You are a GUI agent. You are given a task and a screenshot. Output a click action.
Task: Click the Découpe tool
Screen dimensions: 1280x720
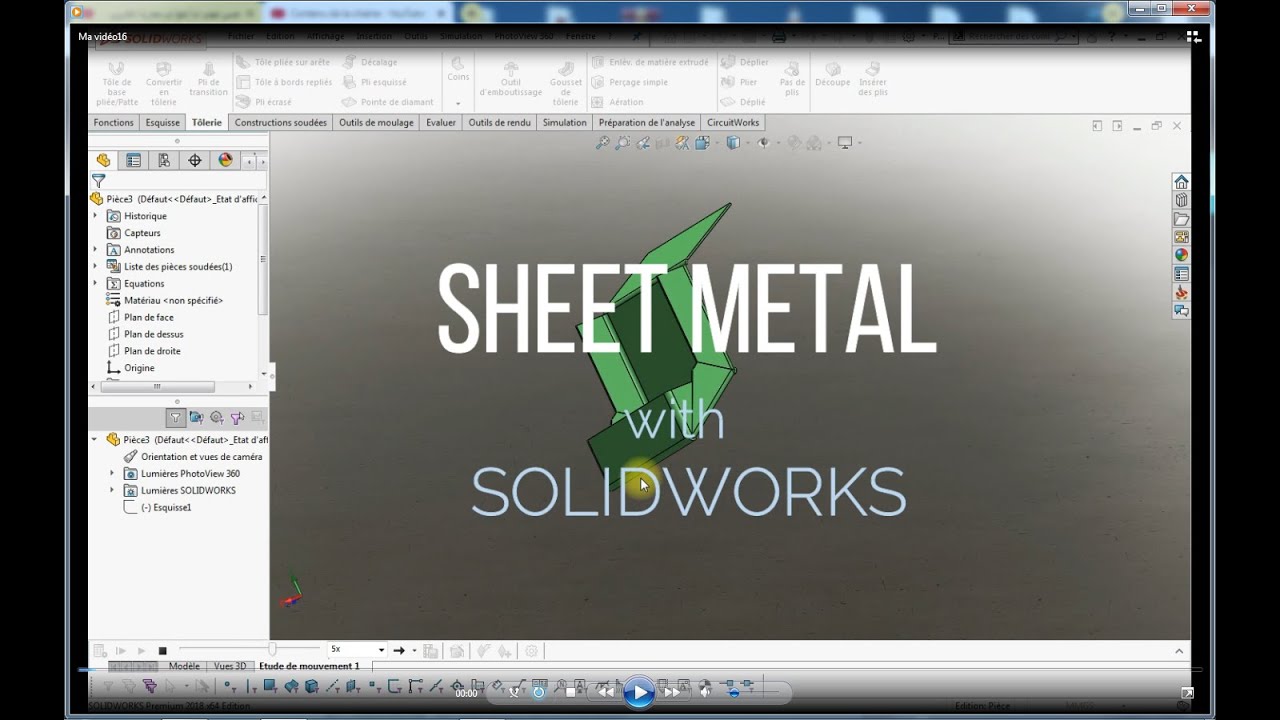click(x=831, y=74)
